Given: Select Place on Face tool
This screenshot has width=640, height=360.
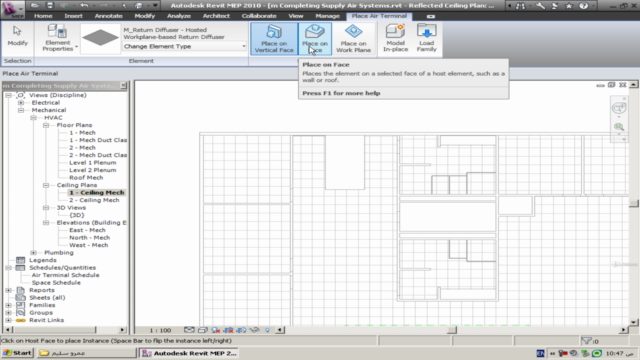Looking at the screenshot, I should click(315, 39).
